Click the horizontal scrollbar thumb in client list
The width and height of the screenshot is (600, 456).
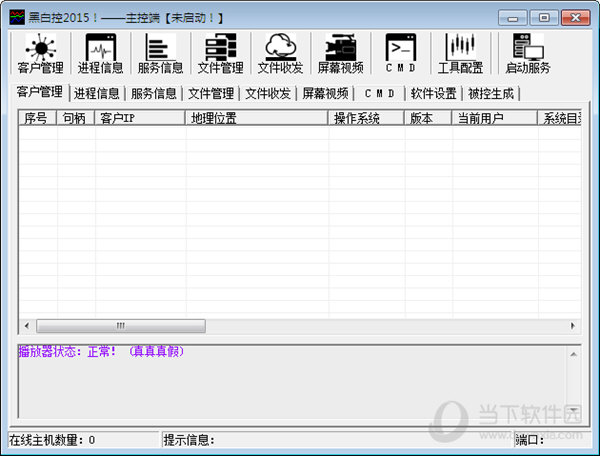pos(120,326)
